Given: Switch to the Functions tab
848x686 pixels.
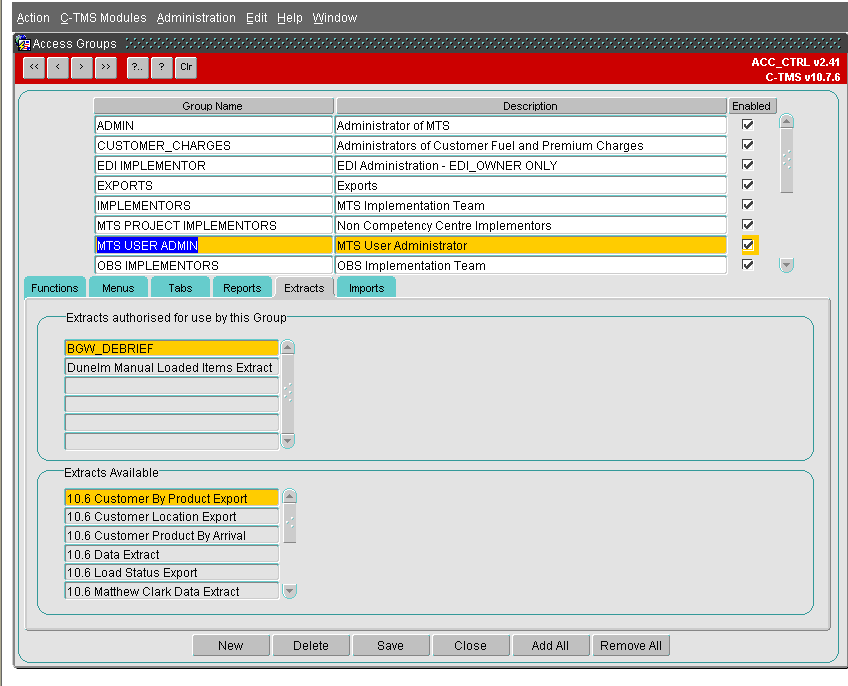Looking at the screenshot, I should [55, 288].
